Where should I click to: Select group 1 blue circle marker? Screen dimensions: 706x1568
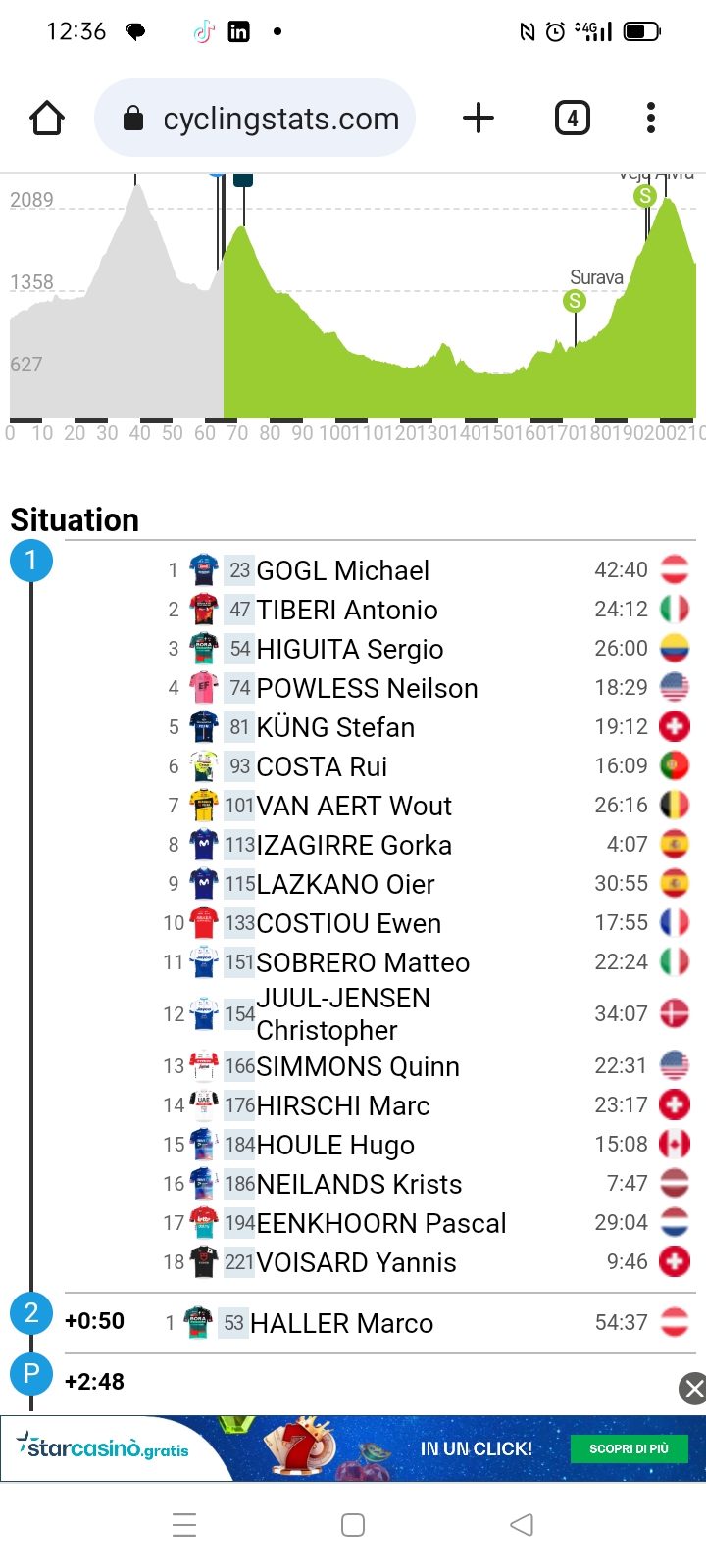[31, 561]
